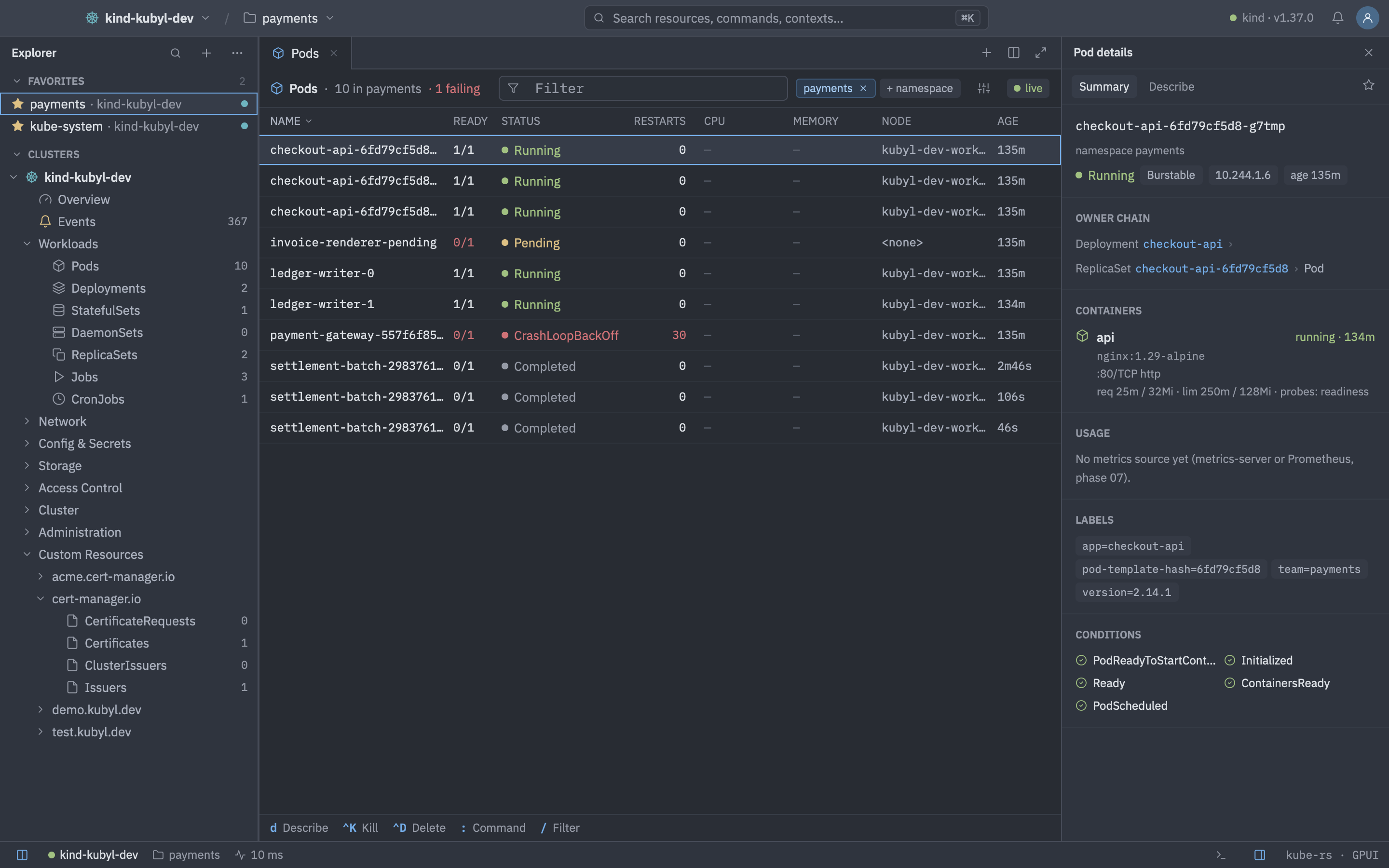Open the terminal icon in status bar

1221,855
